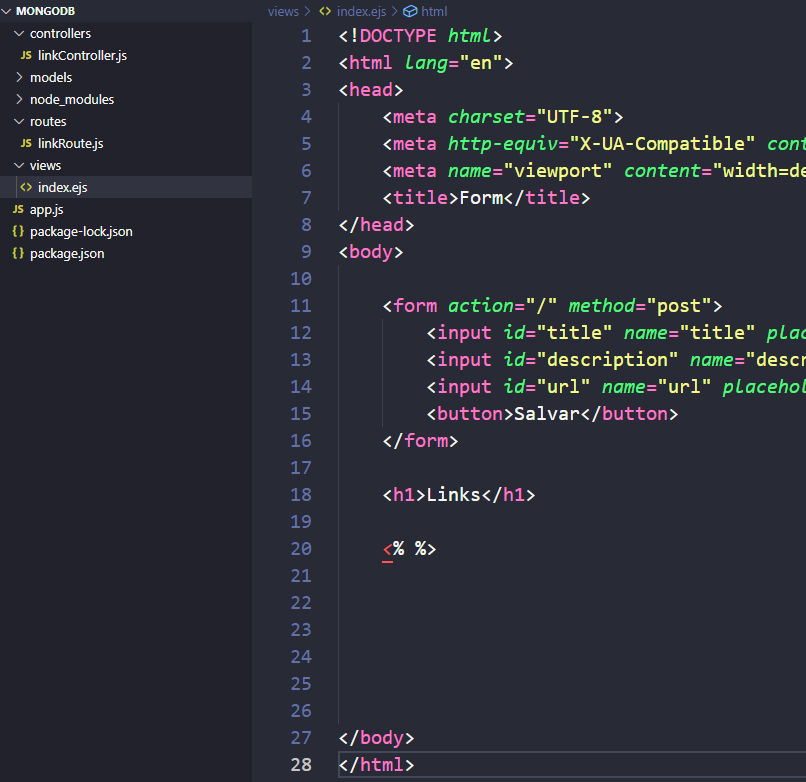806x782 pixels.
Task: Click the opening body tag on line 9
Action: pos(371,252)
